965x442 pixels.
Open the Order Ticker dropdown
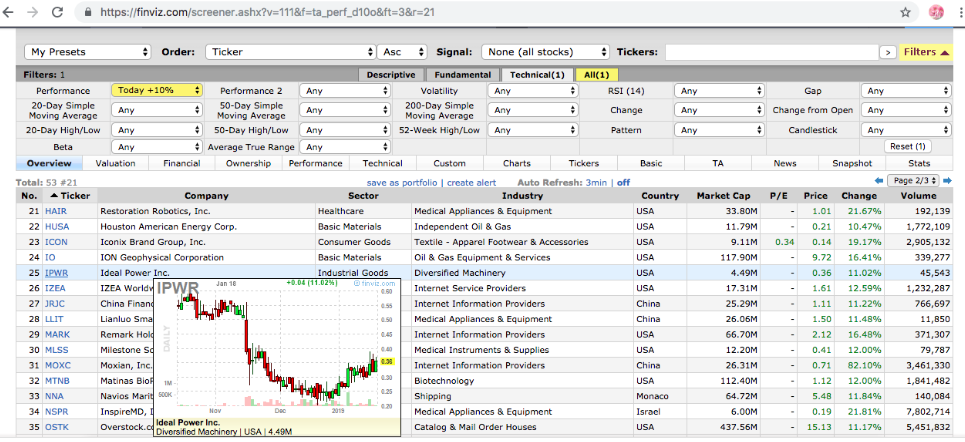tap(290, 52)
